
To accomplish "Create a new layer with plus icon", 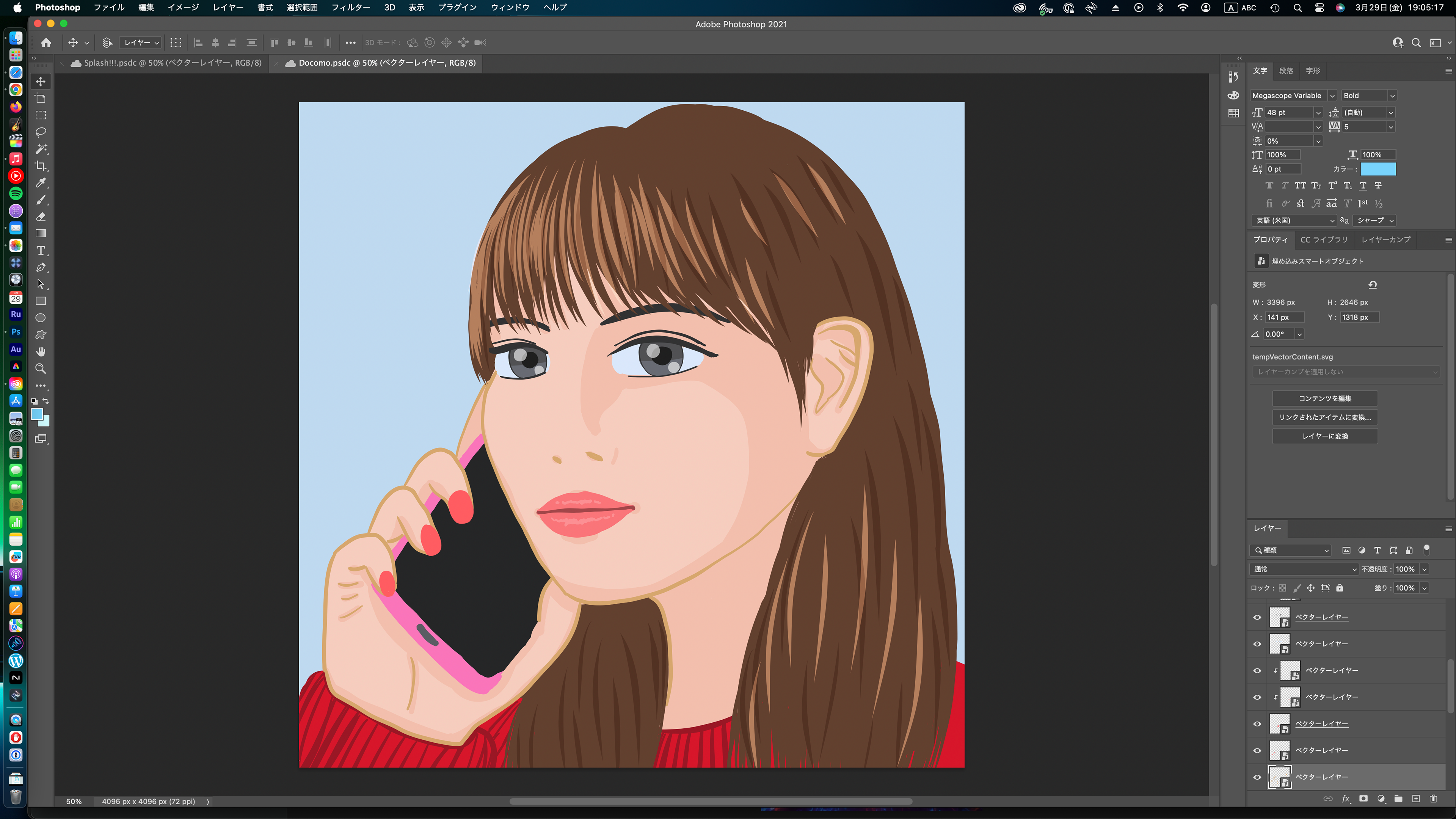I will point(1416,799).
